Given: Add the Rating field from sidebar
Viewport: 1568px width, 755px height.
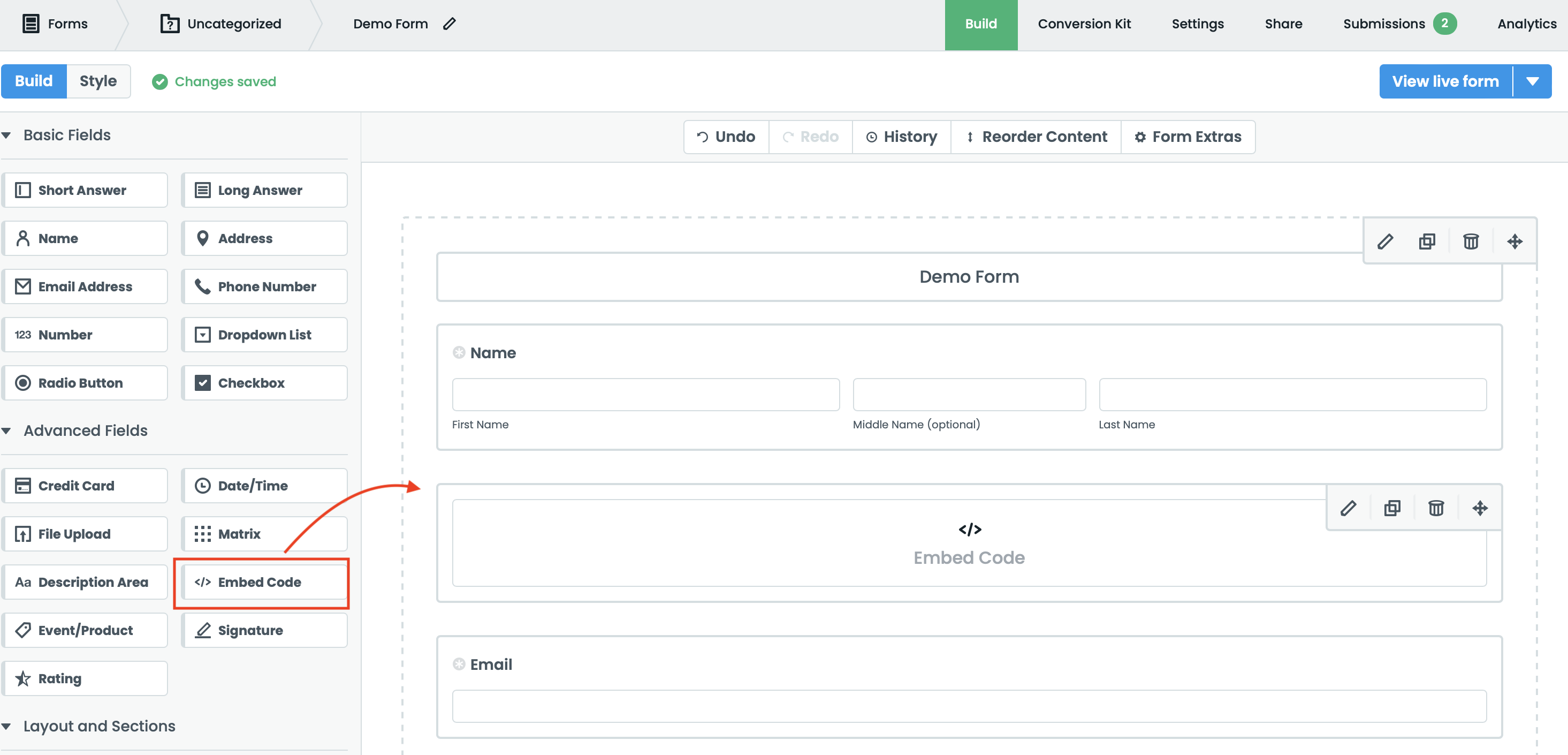Looking at the screenshot, I should tap(85, 678).
